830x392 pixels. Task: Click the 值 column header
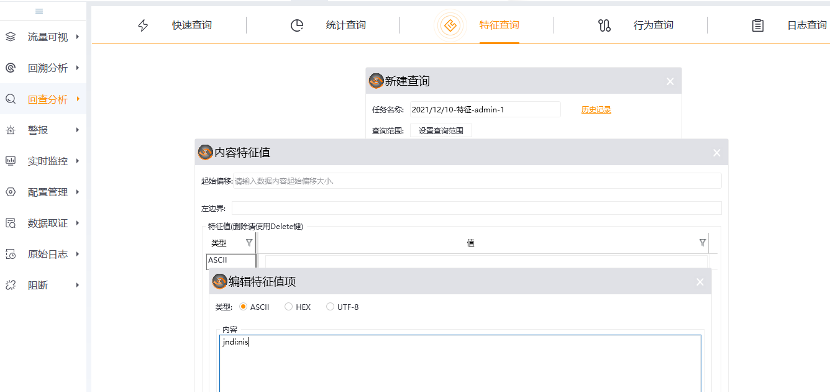coord(483,243)
